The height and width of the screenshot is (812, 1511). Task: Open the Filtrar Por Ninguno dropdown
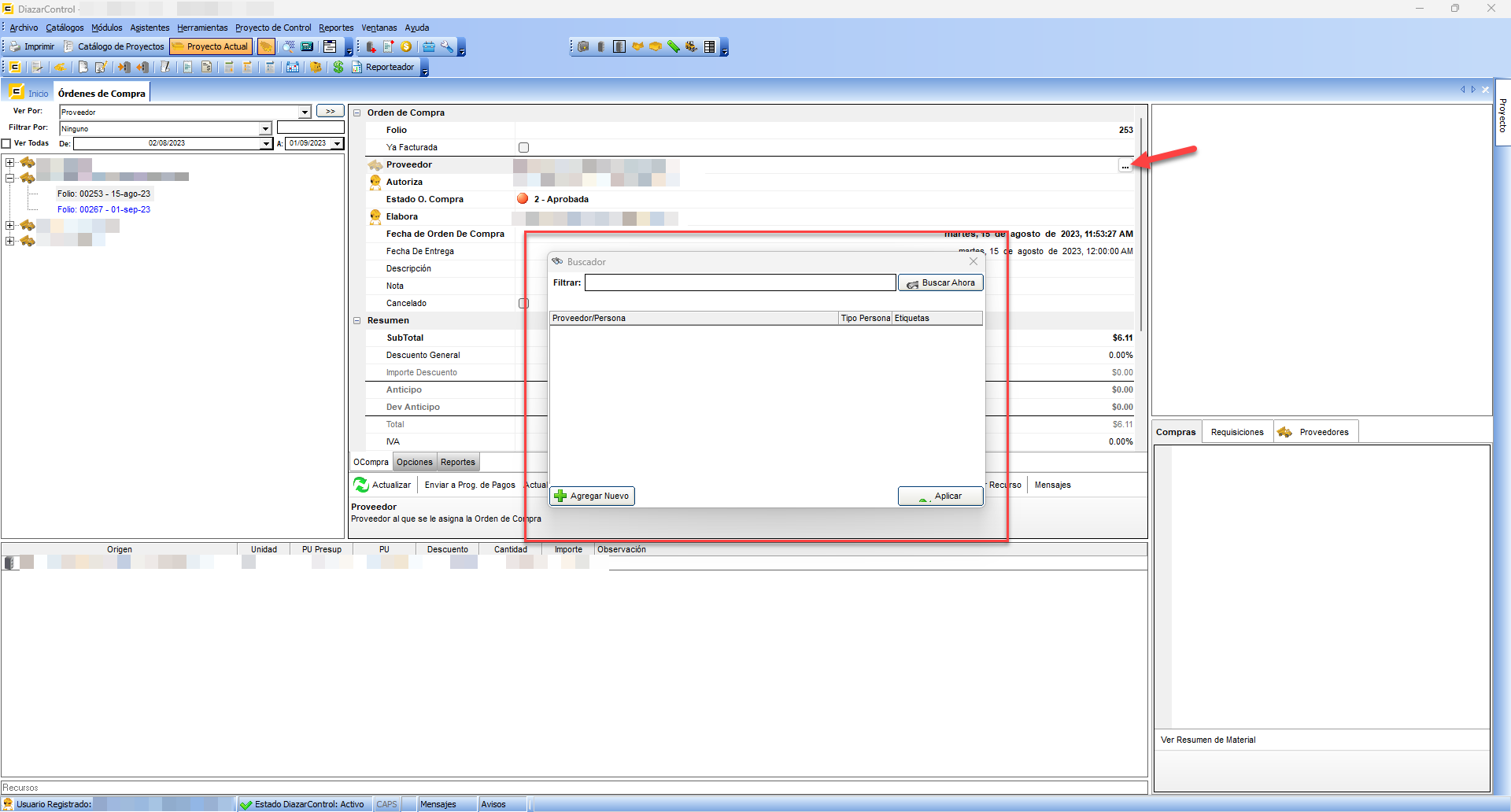click(265, 129)
